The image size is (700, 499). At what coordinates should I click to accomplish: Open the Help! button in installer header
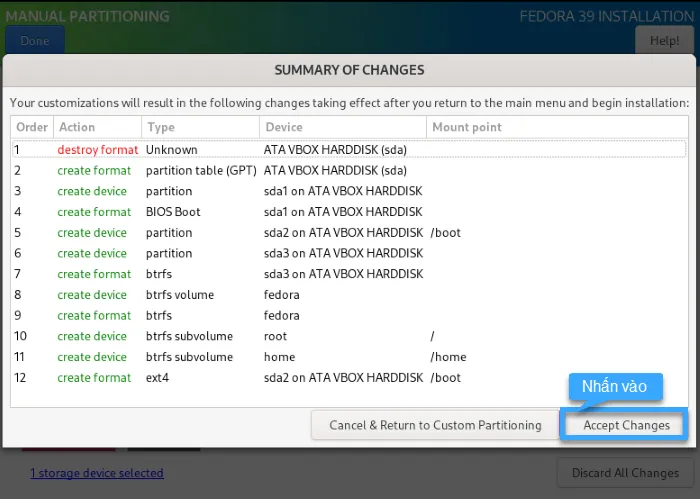coord(664,41)
